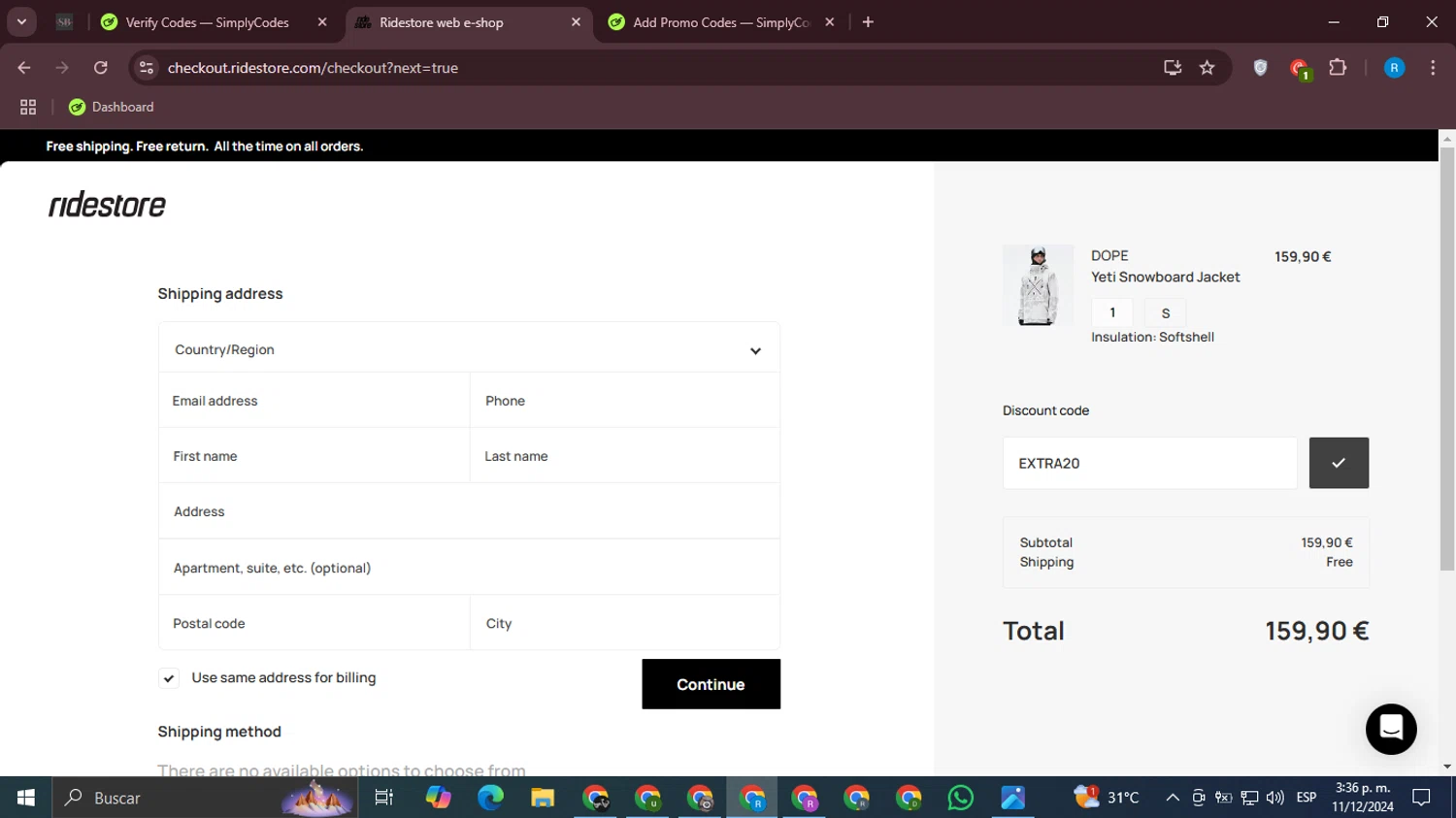This screenshot has width=1456, height=818.
Task: Go back to previous page
Action: click(24, 68)
